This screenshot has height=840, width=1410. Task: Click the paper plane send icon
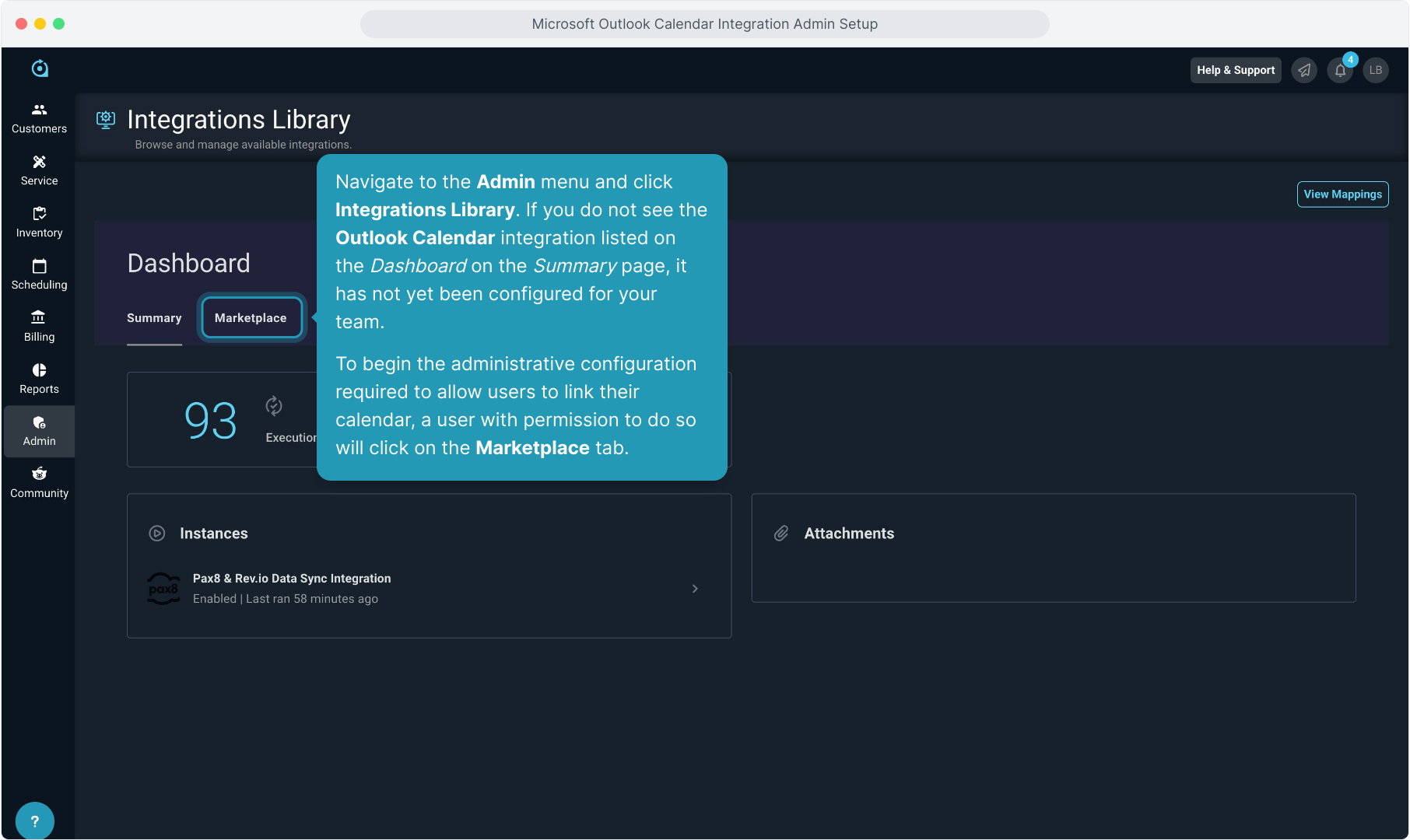tap(1304, 71)
